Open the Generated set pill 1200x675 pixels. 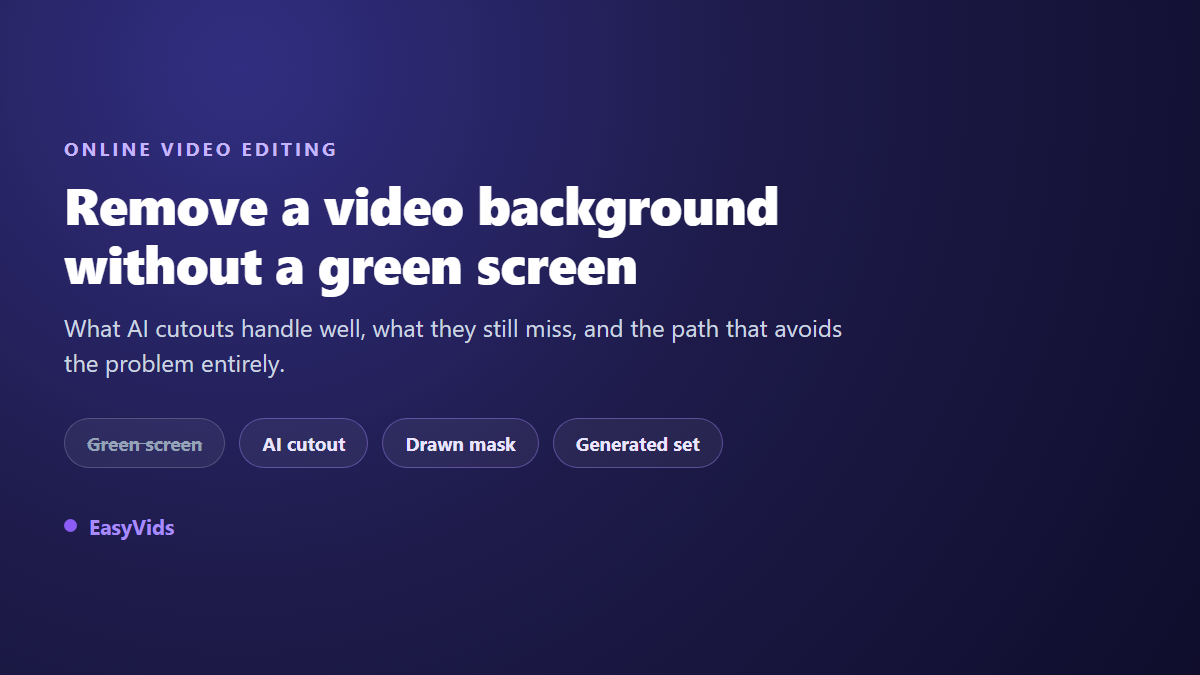(638, 443)
